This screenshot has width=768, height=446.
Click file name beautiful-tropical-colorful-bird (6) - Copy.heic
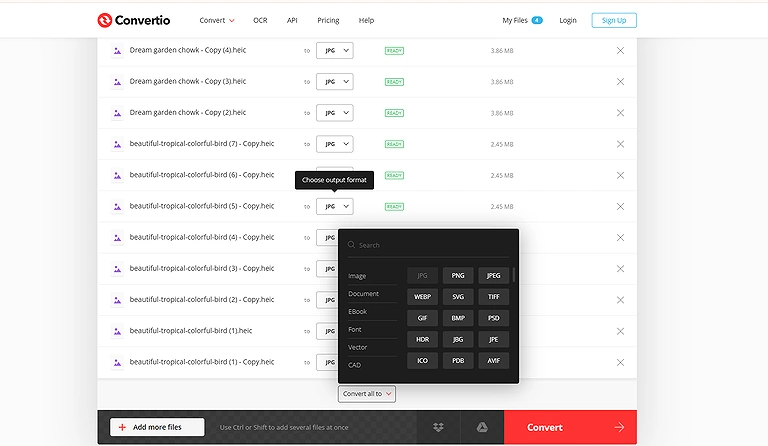202,175
